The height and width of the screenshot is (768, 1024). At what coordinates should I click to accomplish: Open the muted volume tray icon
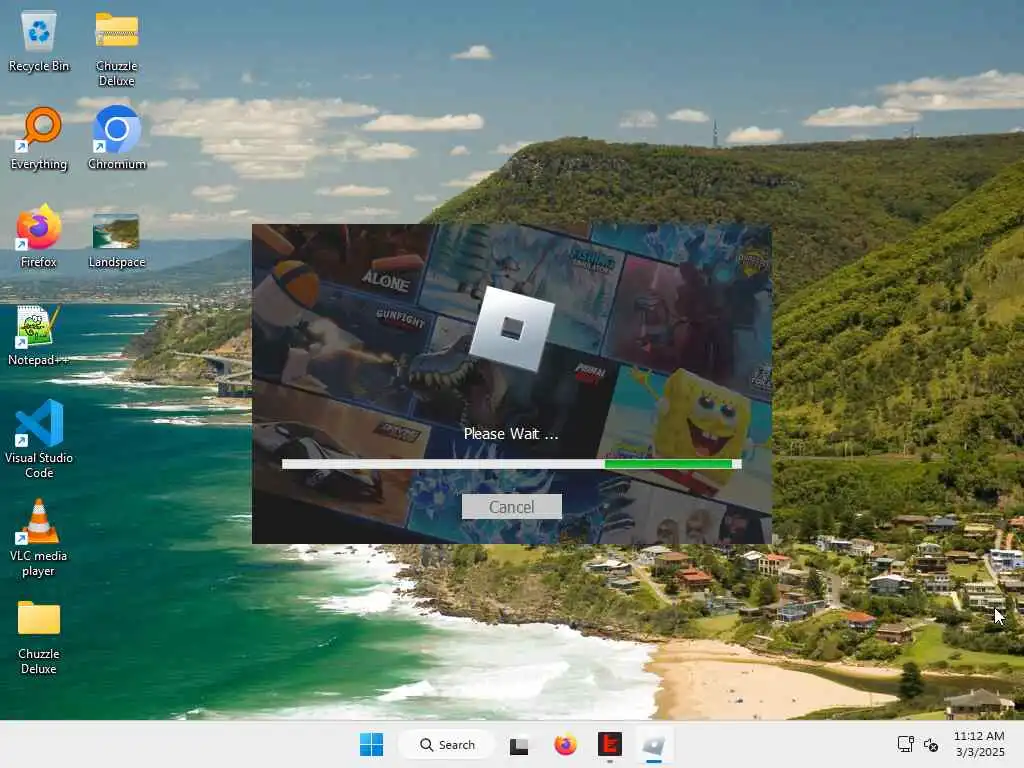coord(931,744)
